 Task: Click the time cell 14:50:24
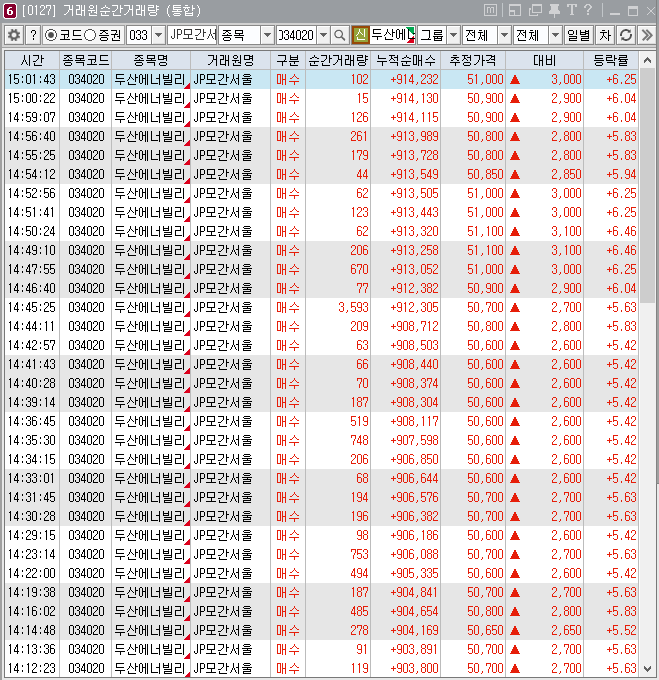click(32, 232)
